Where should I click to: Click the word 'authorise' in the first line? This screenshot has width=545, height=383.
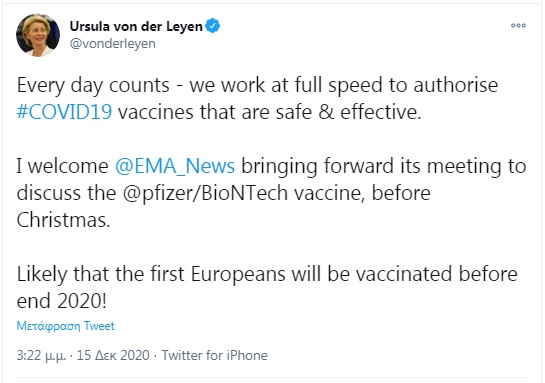click(x=456, y=85)
